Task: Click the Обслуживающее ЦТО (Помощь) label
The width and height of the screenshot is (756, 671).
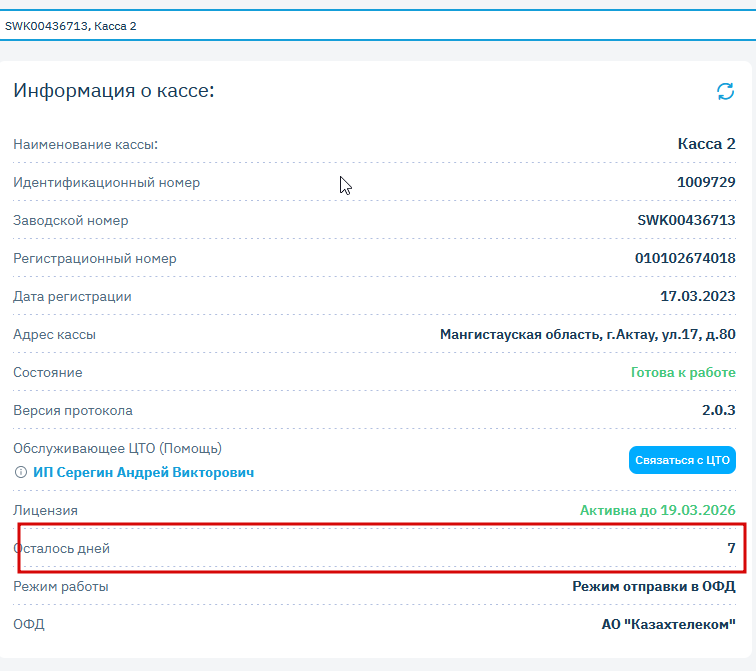Action: click(117, 448)
